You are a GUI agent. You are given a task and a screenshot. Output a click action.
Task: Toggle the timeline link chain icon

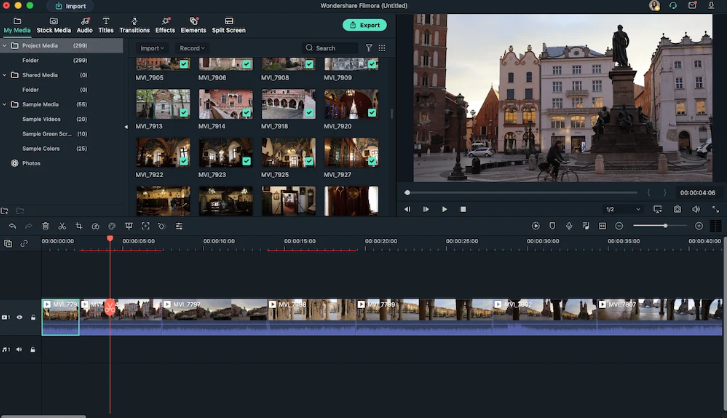pos(24,243)
